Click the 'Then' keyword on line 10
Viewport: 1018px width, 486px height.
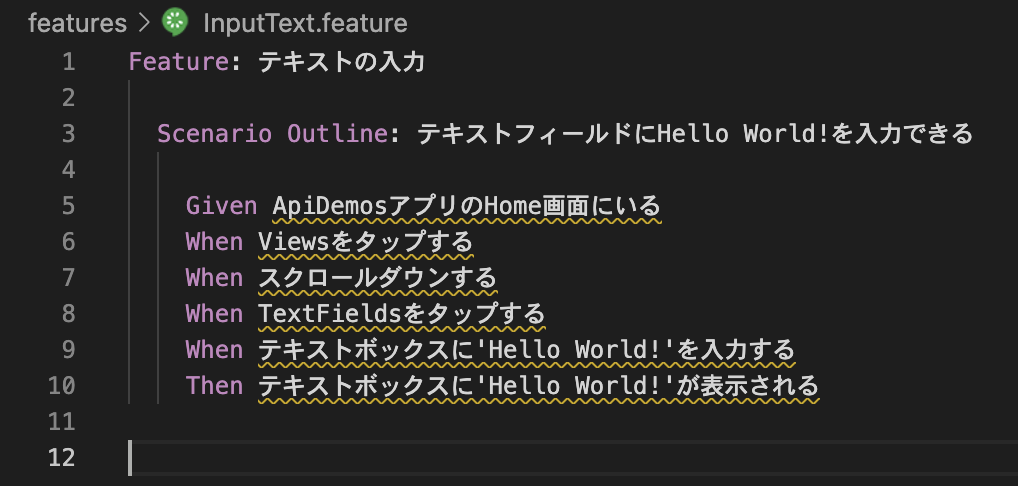pos(214,386)
